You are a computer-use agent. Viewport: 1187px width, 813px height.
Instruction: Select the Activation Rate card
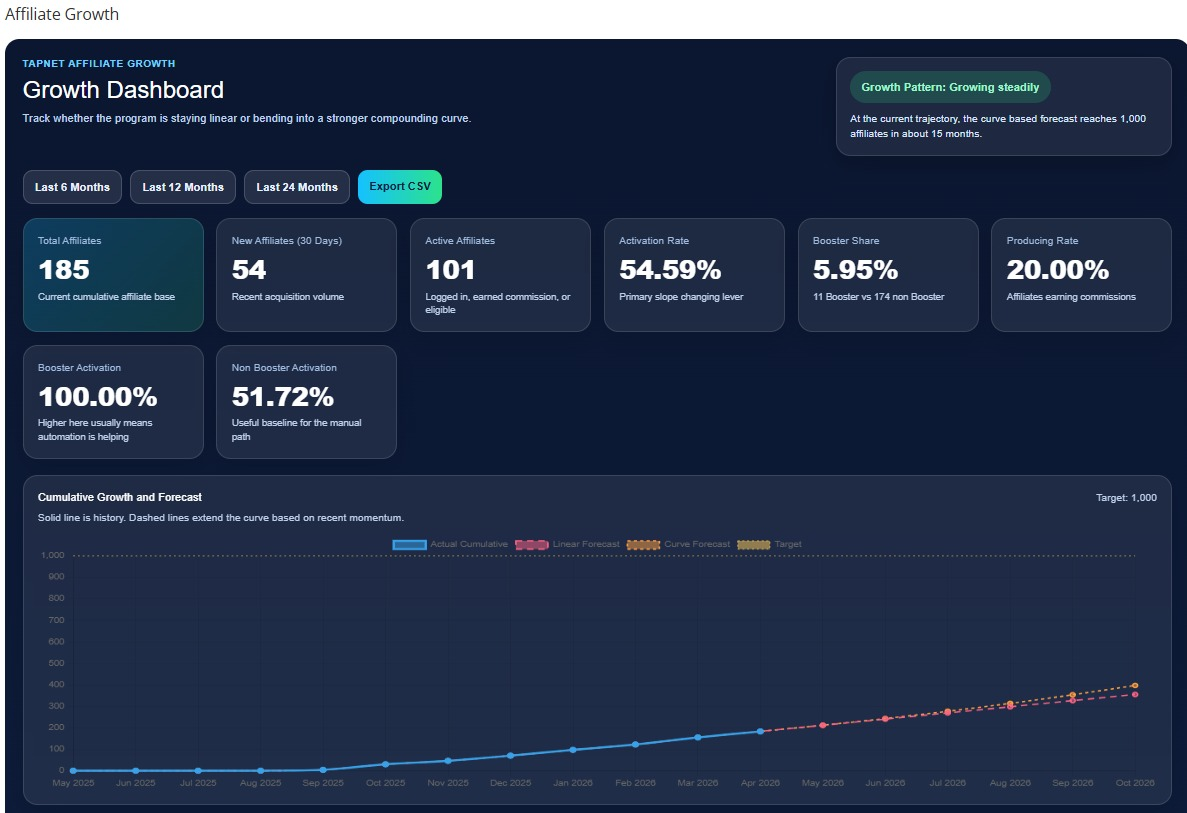click(694, 274)
